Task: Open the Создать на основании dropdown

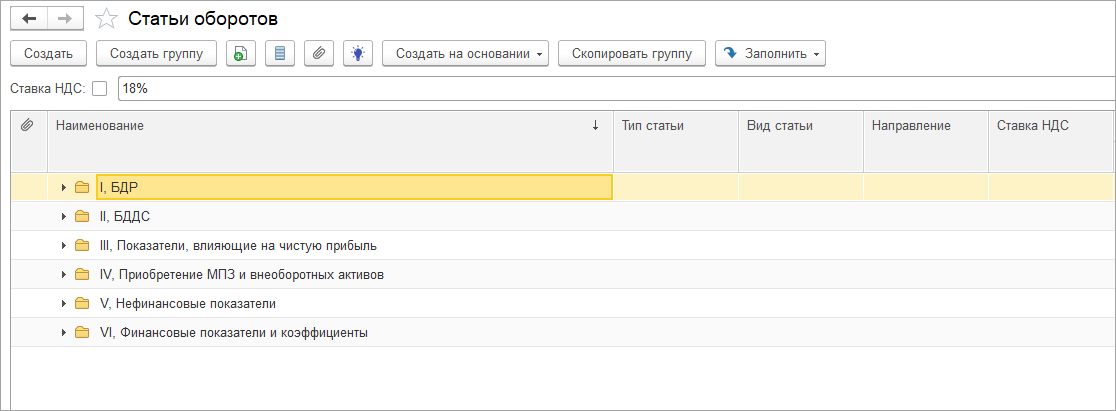Action: click(x=465, y=53)
